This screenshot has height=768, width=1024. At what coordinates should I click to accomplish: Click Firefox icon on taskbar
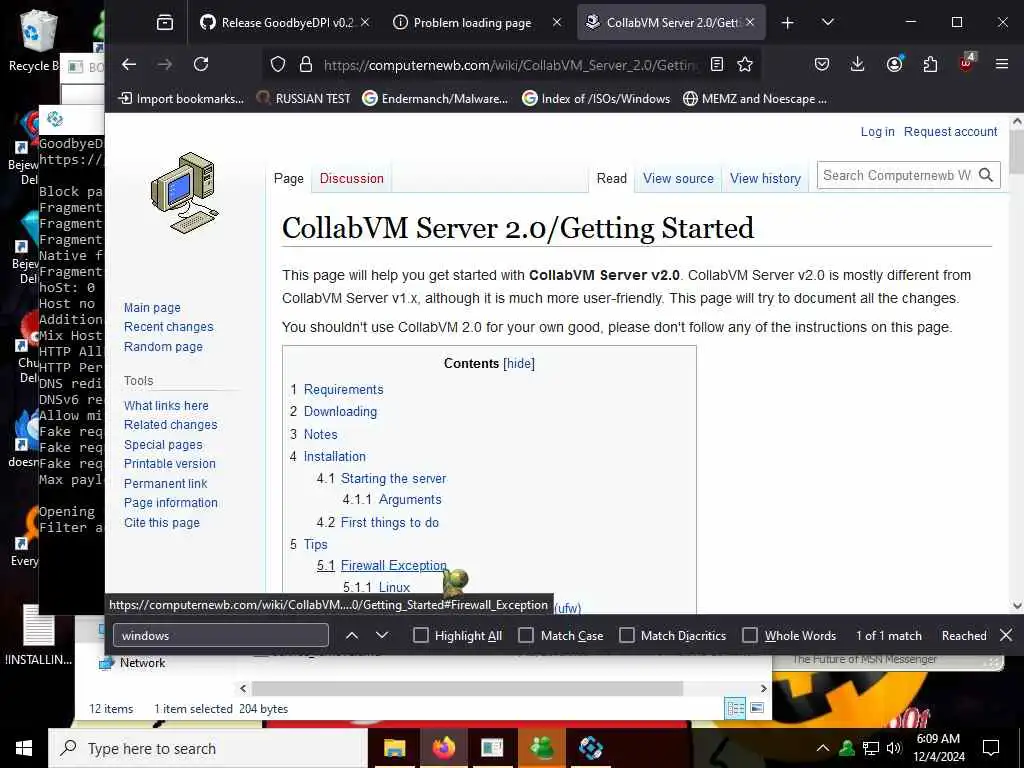443,748
